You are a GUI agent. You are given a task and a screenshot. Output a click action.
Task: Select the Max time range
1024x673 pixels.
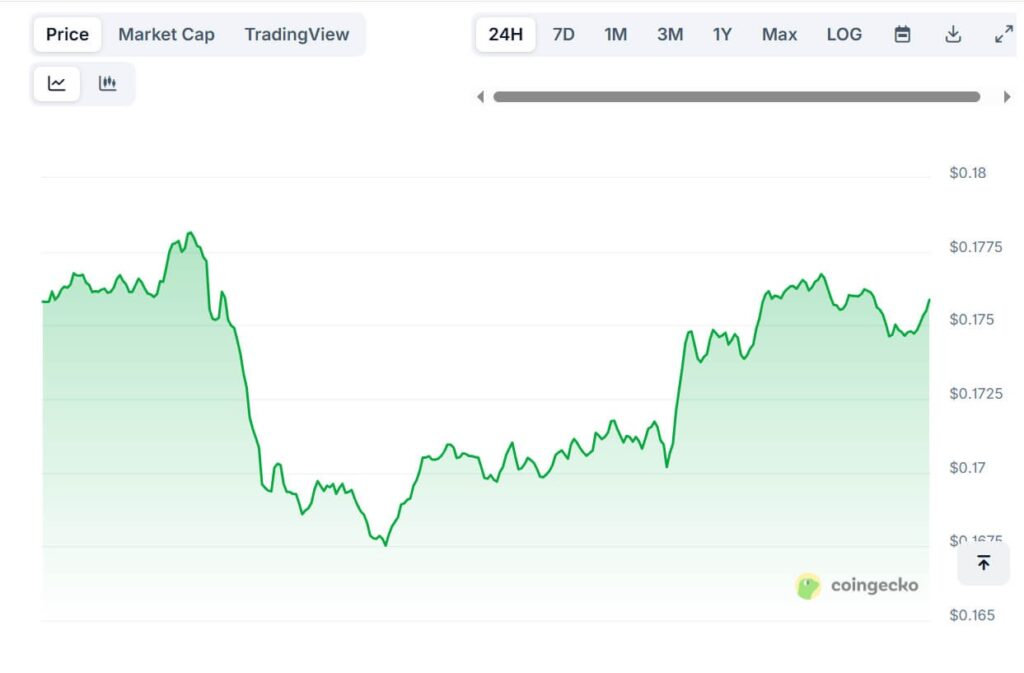point(778,33)
